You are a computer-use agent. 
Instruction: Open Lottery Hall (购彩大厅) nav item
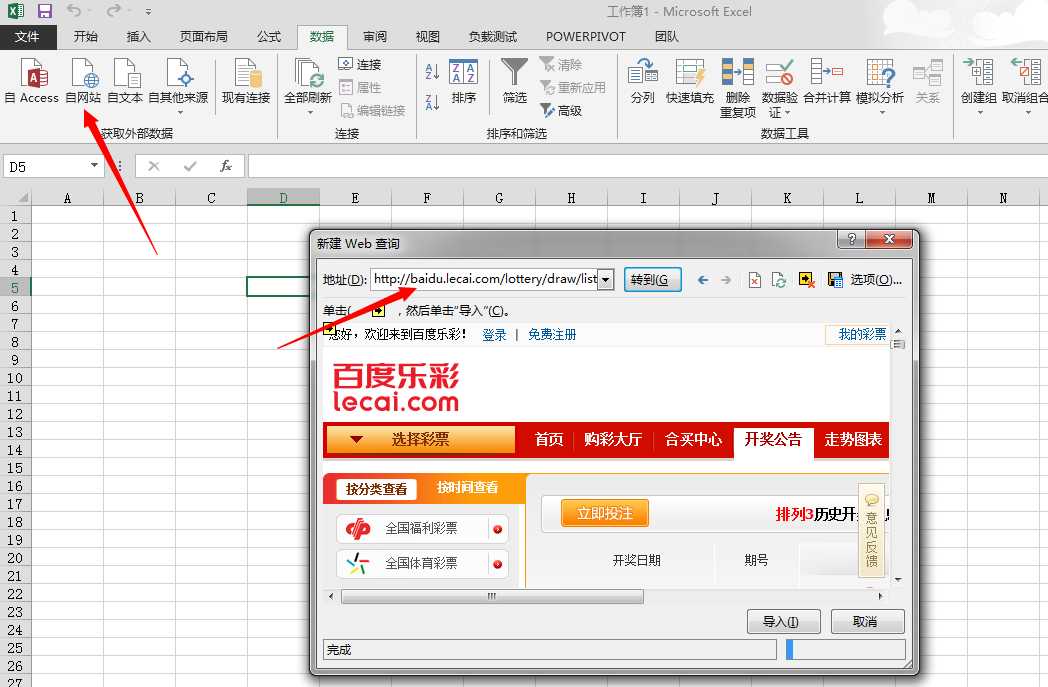(613, 440)
